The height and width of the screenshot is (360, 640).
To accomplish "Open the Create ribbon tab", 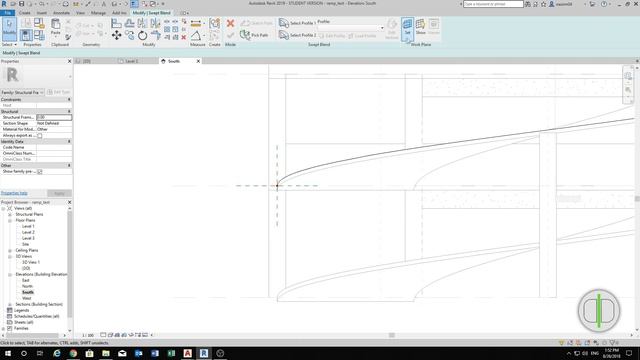I will [24, 13].
